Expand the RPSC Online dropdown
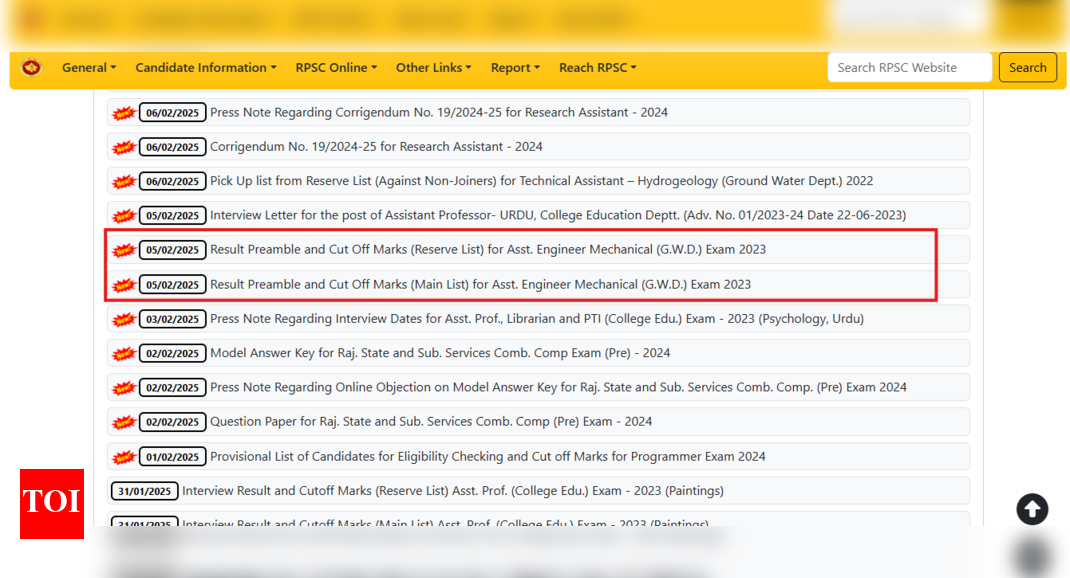The width and height of the screenshot is (1070, 578). click(x=336, y=68)
